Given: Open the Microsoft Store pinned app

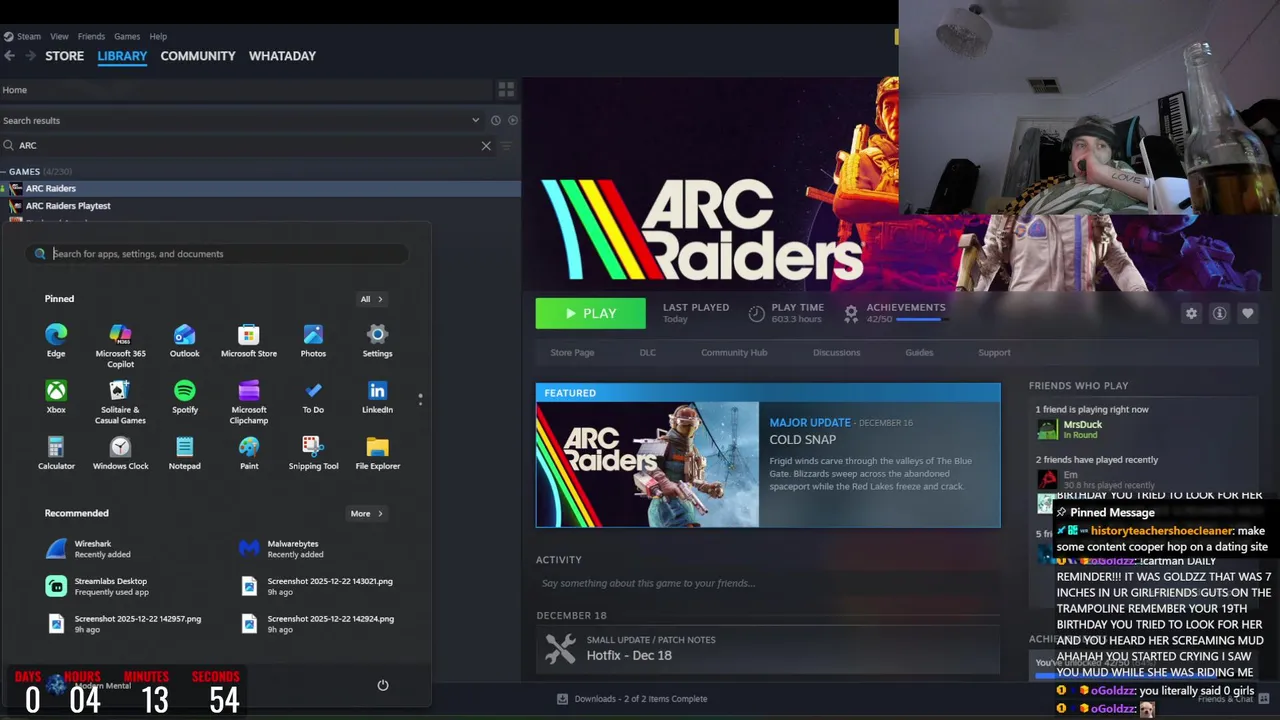Looking at the screenshot, I should (x=249, y=340).
